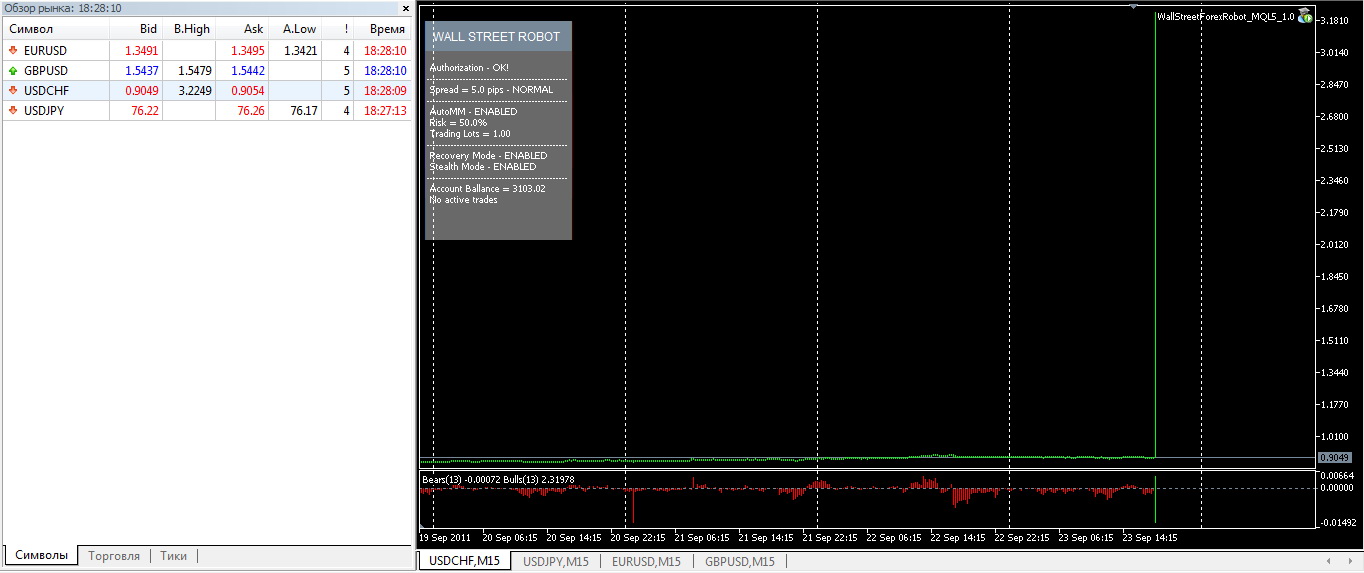Click the No active trades line
This screenshot has height=573, width=1364.
(x=463, y=200)
